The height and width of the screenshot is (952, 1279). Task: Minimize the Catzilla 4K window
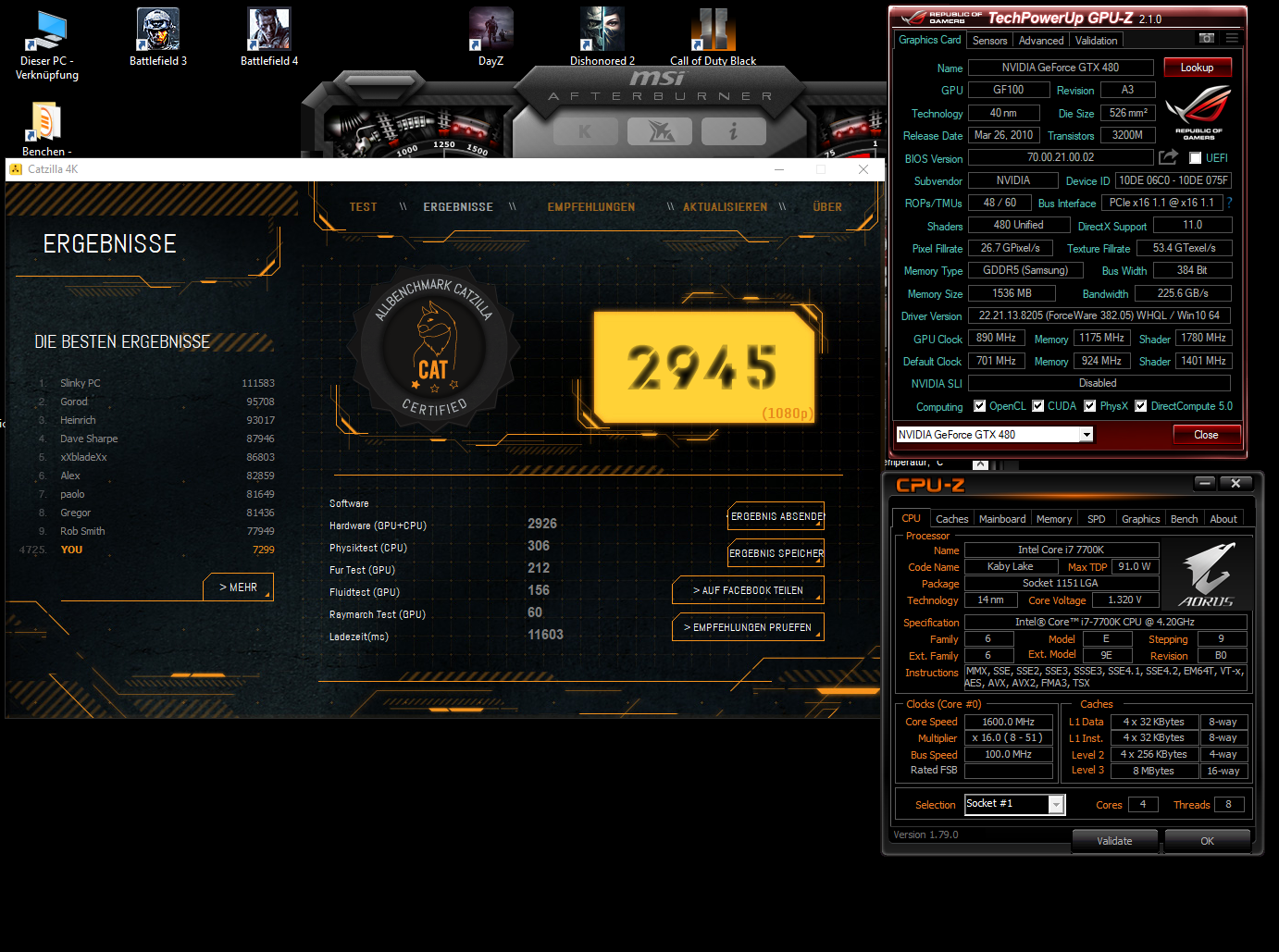coord(779,169)
